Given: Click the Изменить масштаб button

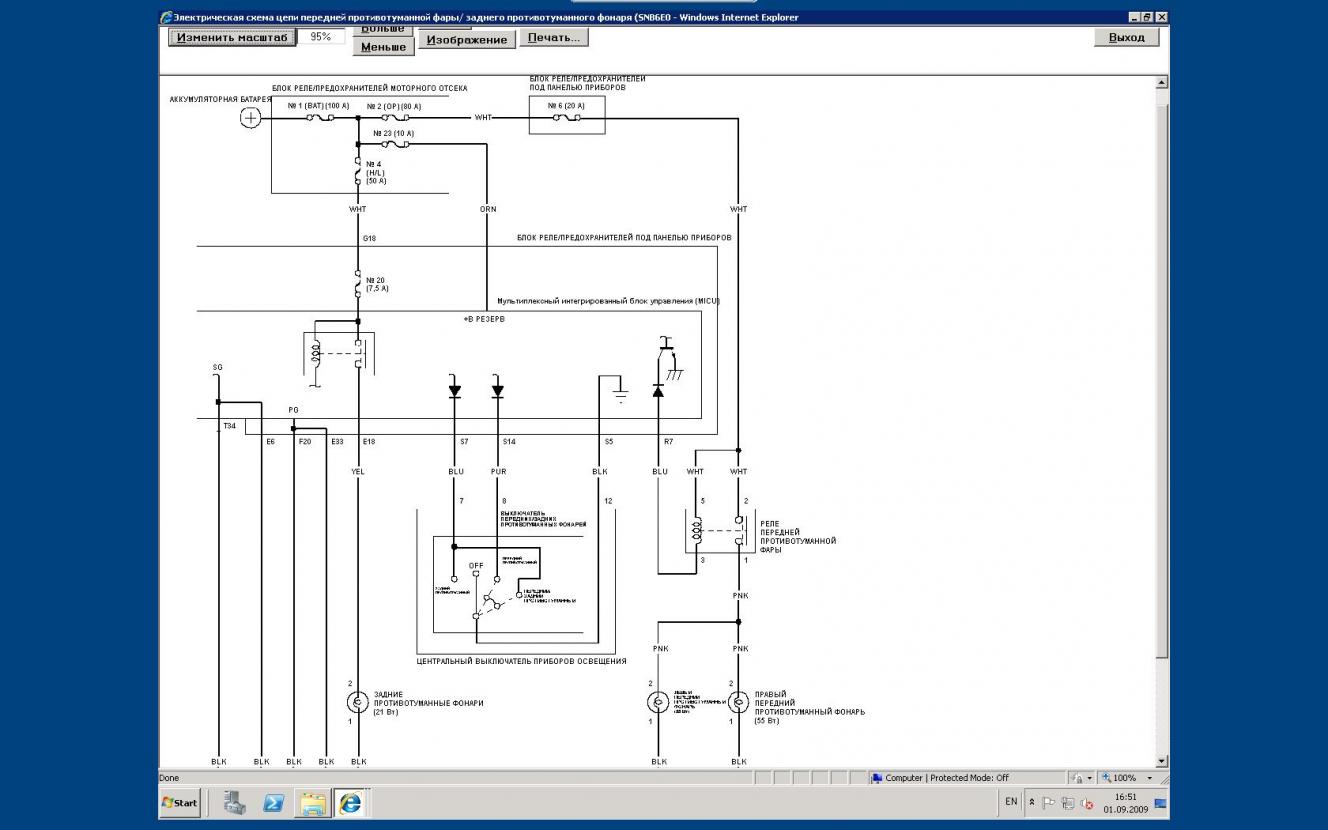Looking at the screenshot, I should click(x=232, y=37).
